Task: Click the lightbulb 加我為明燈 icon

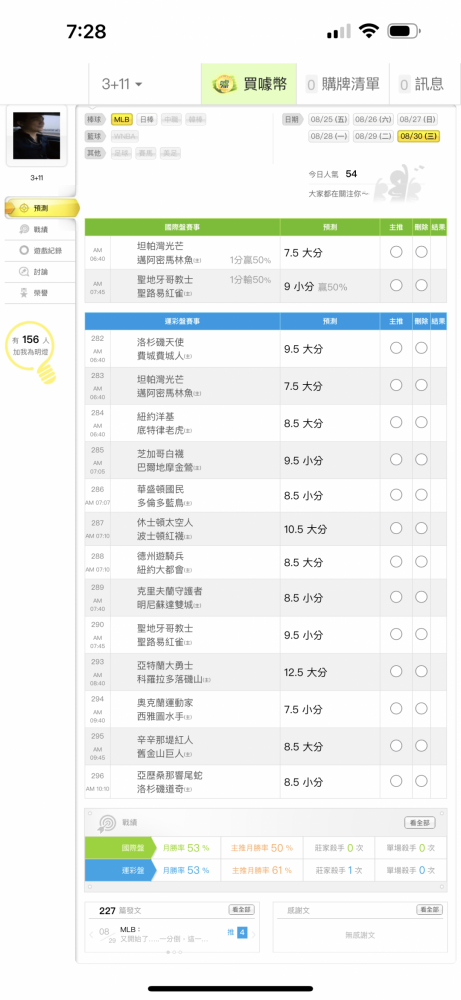Action: pyautogui.click(x=31, y=352)
